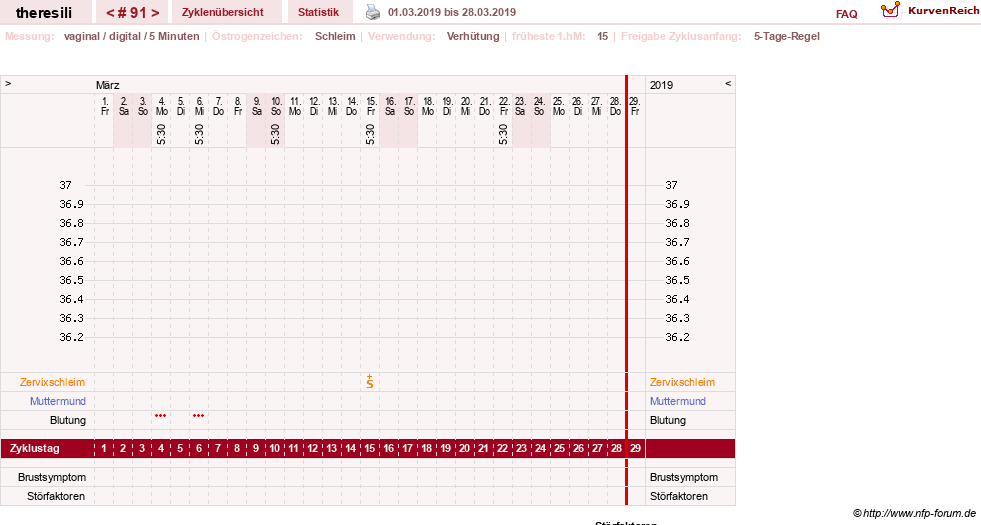Screen dimensions: 981x525
Task: Select cycle day 28 in Zyklustag row
Action: coord(616,448)
